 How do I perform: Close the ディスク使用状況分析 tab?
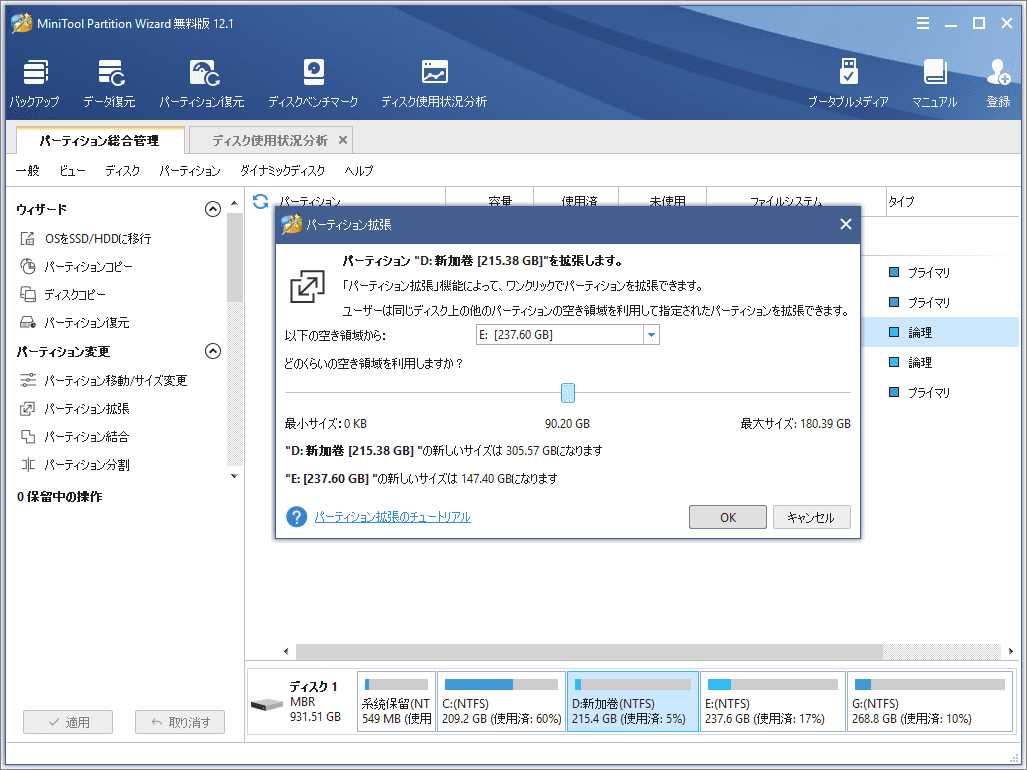[343, 140]
